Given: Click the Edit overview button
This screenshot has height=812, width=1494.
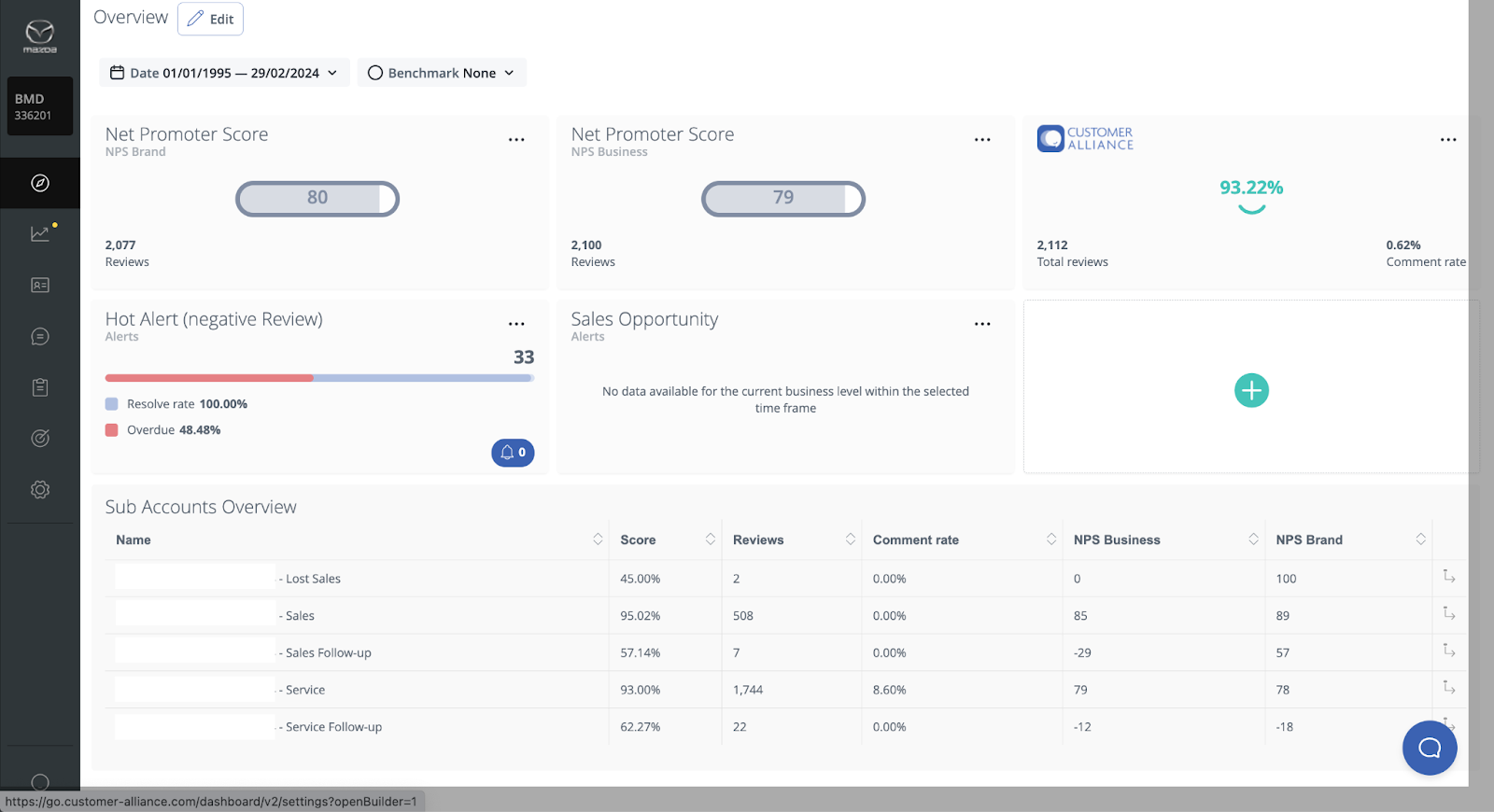Looking at the screenshot, I should (x=211, y=19).
